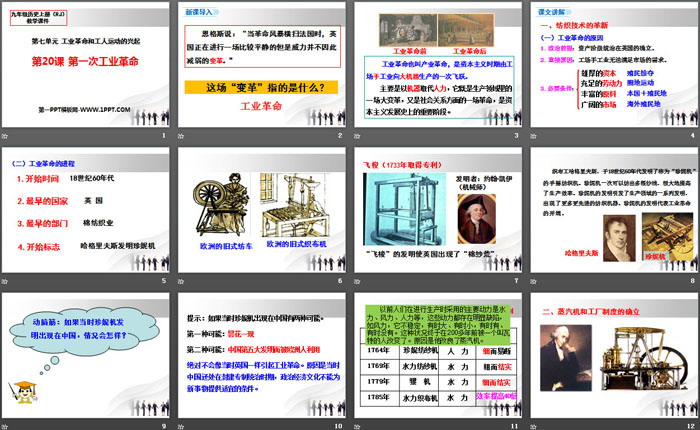Click slide number "7" label below seventh slide
This screenshot has height=430, width=700.
coord(517,281)
